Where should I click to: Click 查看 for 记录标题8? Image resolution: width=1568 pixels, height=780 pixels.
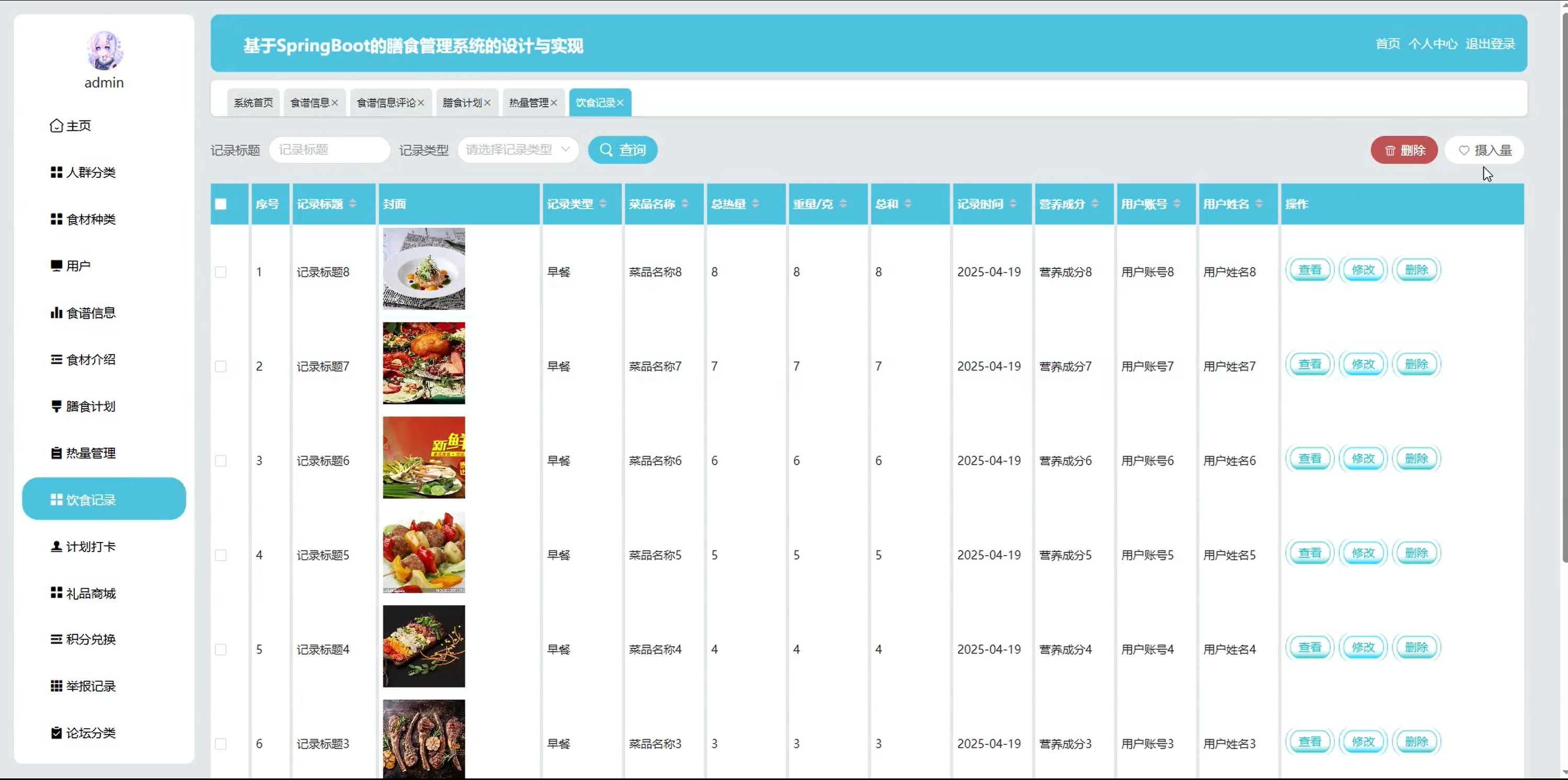[1310, 270]
